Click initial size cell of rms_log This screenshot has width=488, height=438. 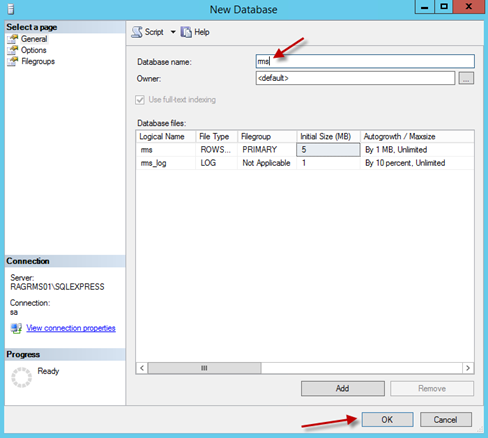tap(328, 163)
